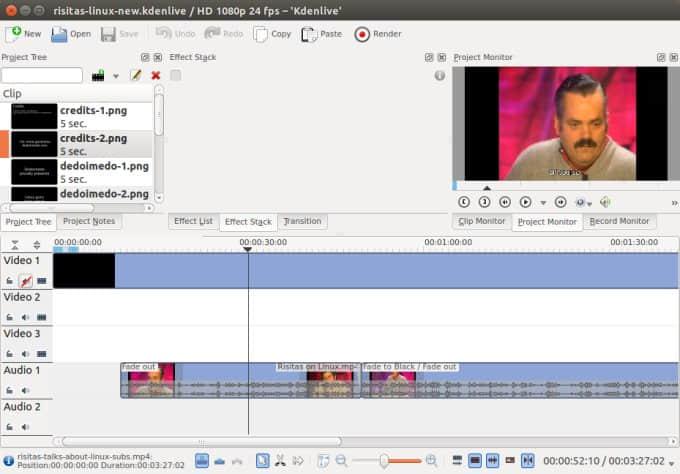Click the Open button in the toolbar
The height and width of the screenshot is (474, 680).
(x=71, y=34)
